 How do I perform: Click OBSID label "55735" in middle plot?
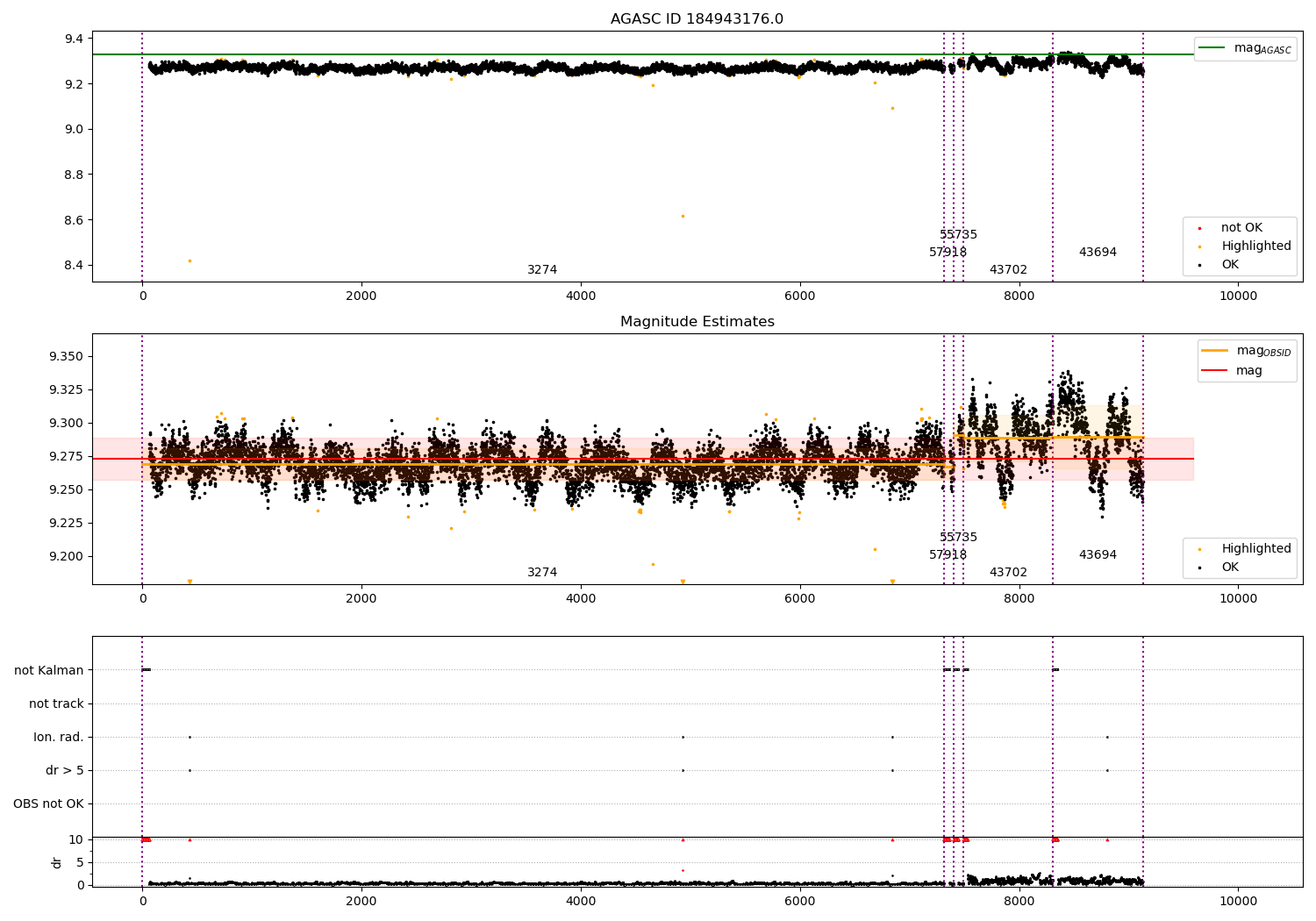coord(958,538)
